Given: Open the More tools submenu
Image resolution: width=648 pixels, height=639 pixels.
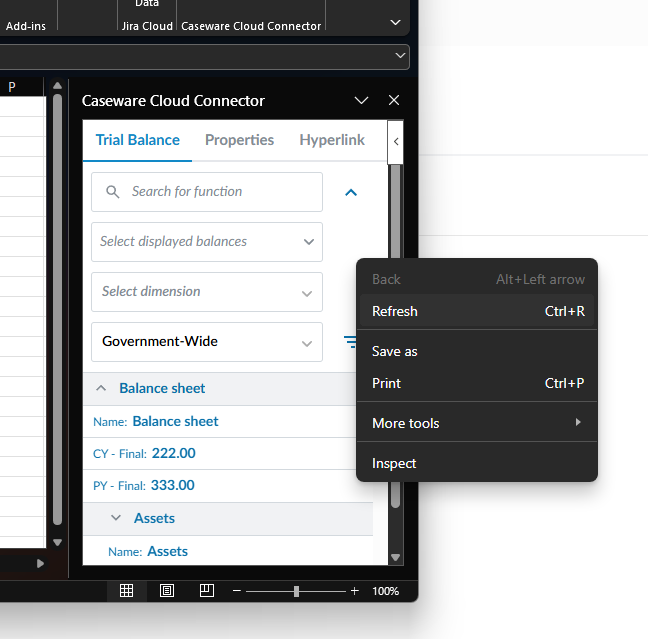Looking at the screenshot, I should pos(477,423).
